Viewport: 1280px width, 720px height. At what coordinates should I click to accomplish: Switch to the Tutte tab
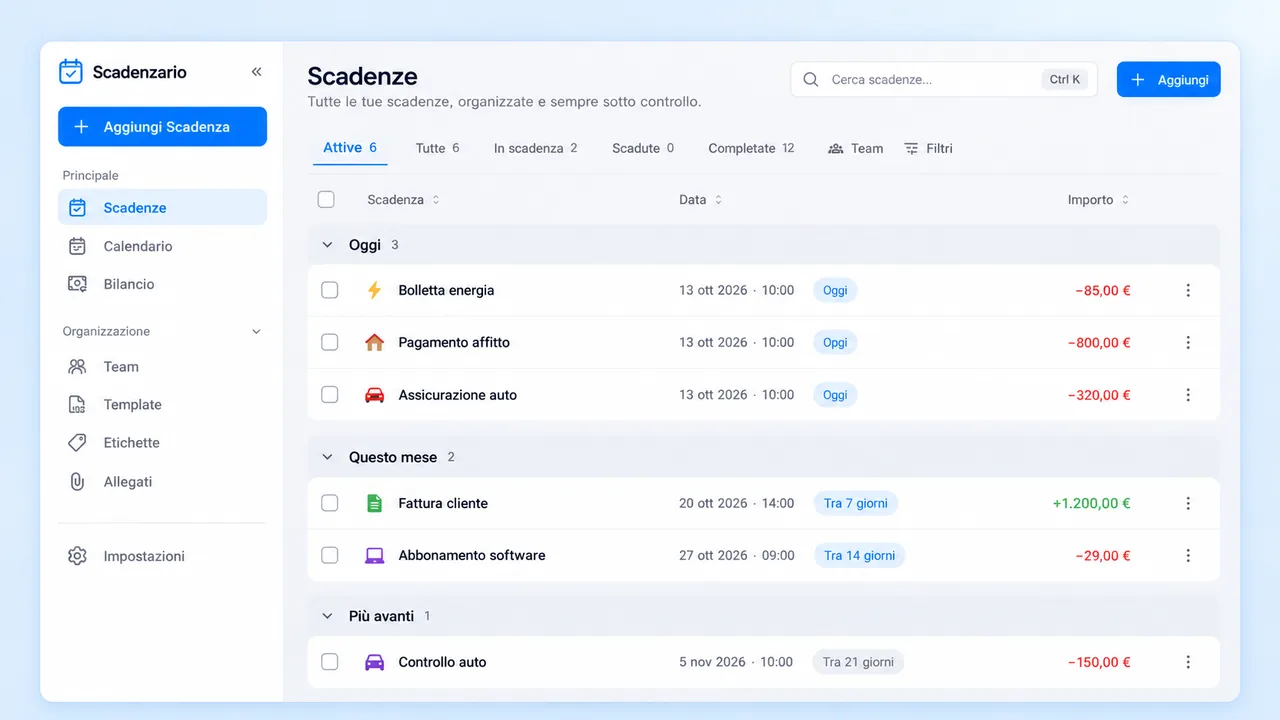click(x=437, y=148)
